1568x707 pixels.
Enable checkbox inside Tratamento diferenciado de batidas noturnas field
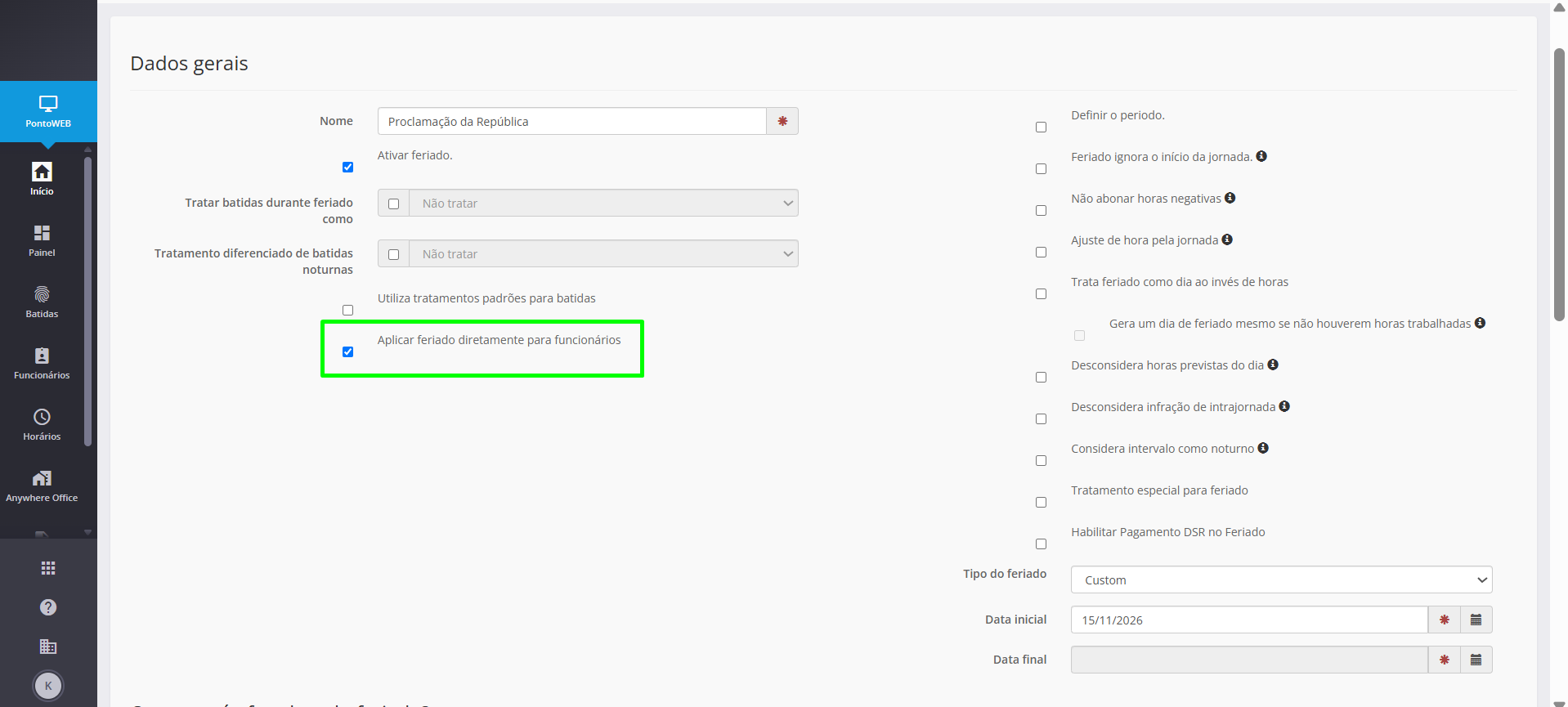click(393, 254)
